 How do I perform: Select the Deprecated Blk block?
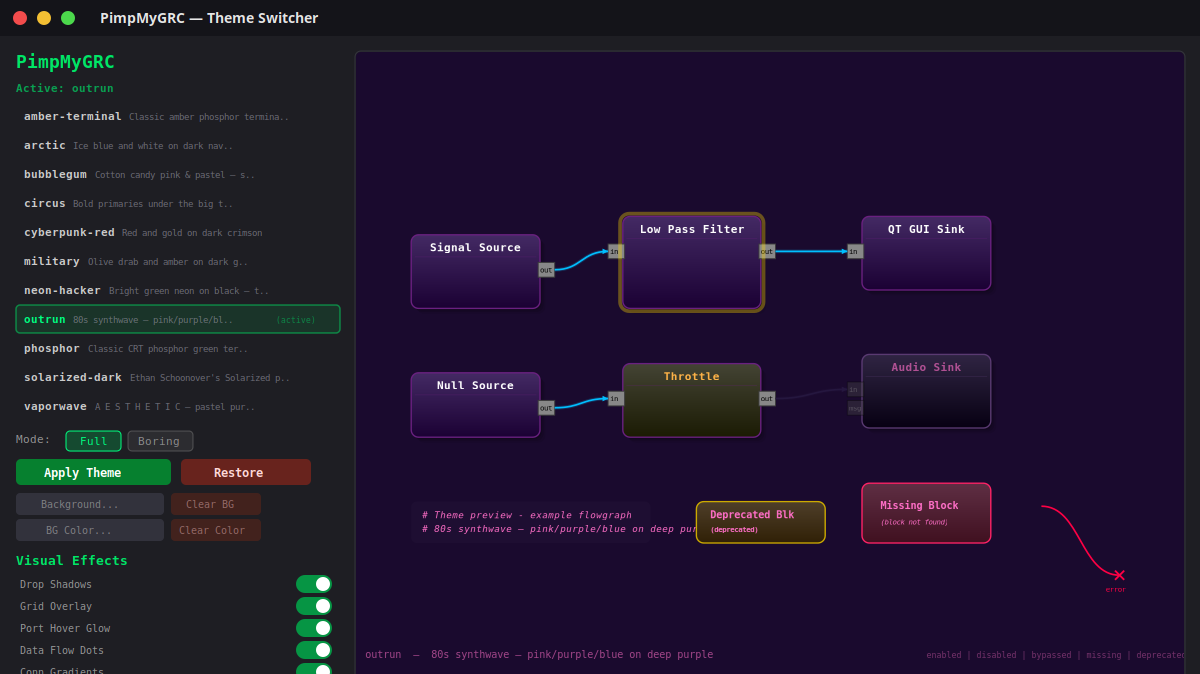tap(760, 521)
